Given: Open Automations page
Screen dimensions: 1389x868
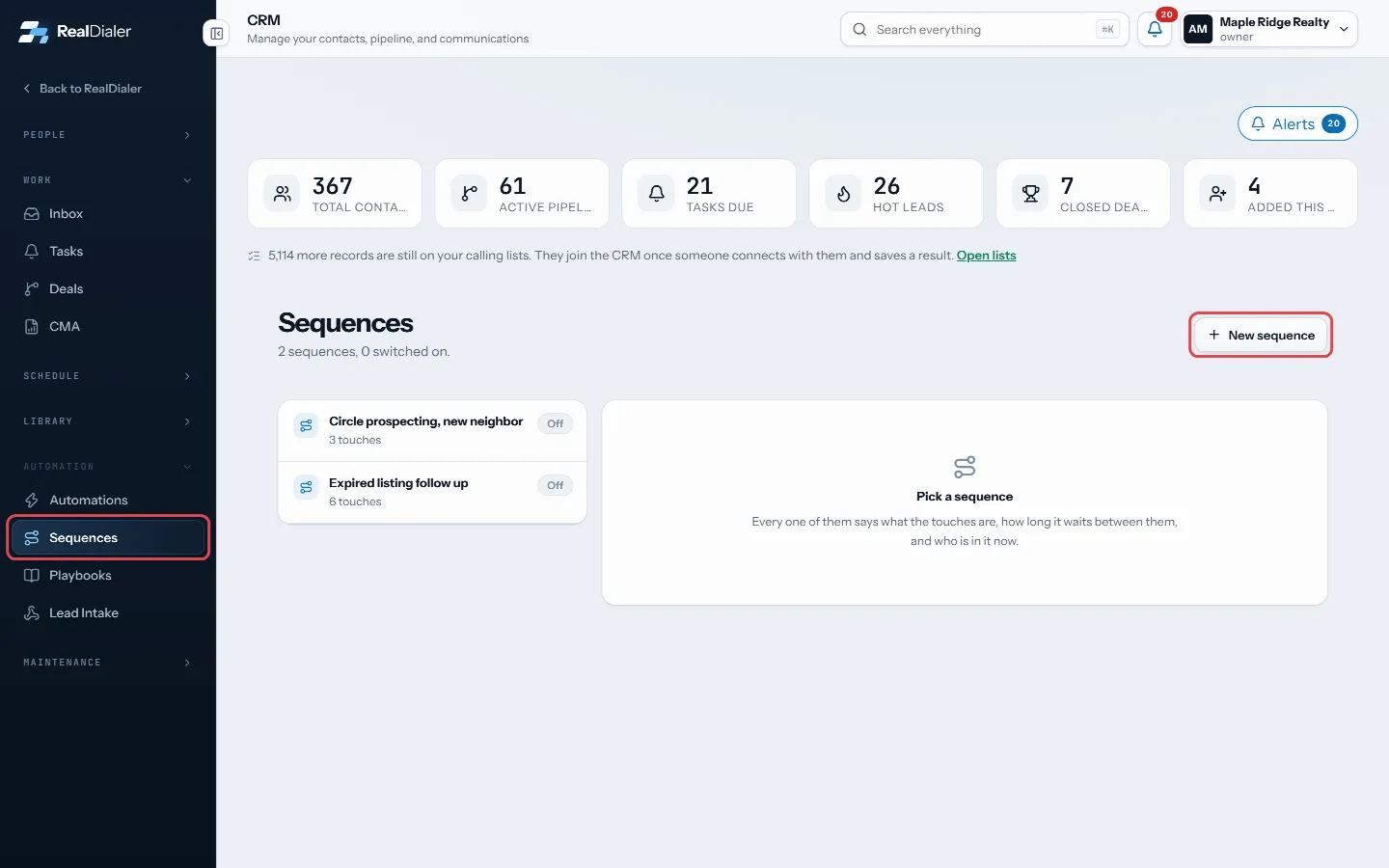Looking at the screenshot, I should (108, 500).
